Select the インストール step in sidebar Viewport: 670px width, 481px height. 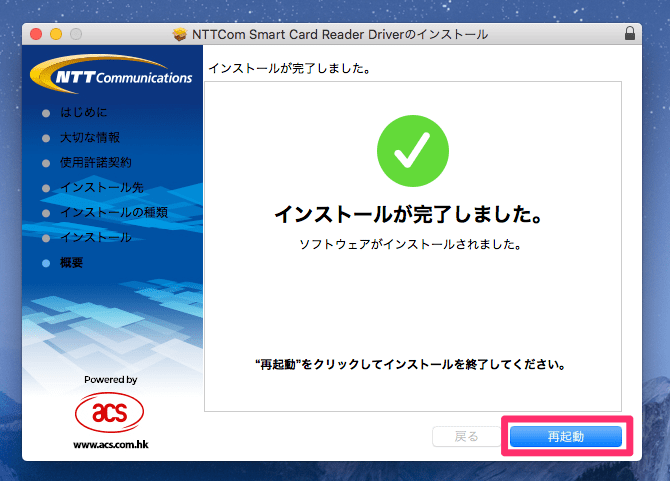click(x=96, y=238)
